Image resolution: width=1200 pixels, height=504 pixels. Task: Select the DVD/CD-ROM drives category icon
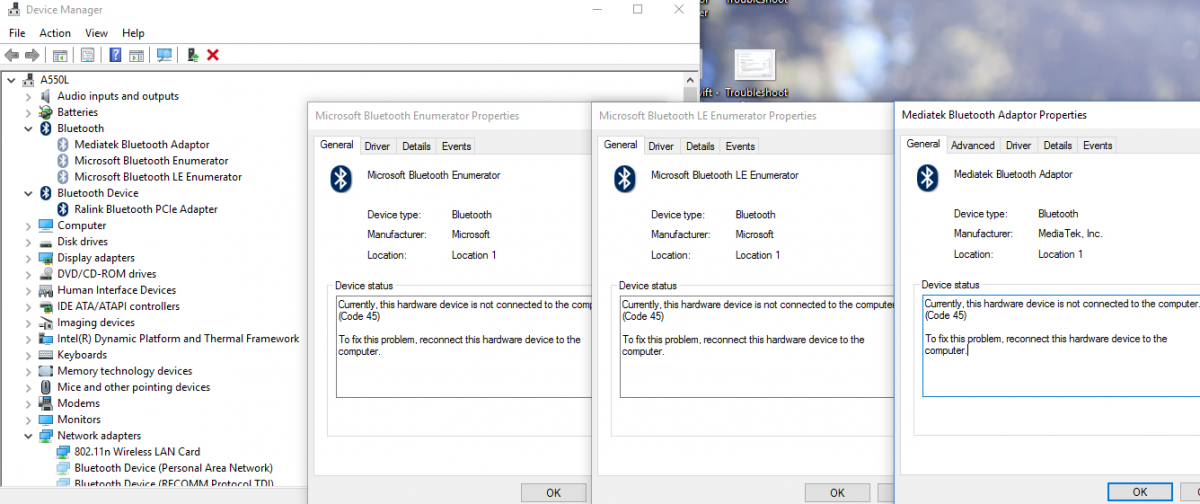[x=46, y=274]
